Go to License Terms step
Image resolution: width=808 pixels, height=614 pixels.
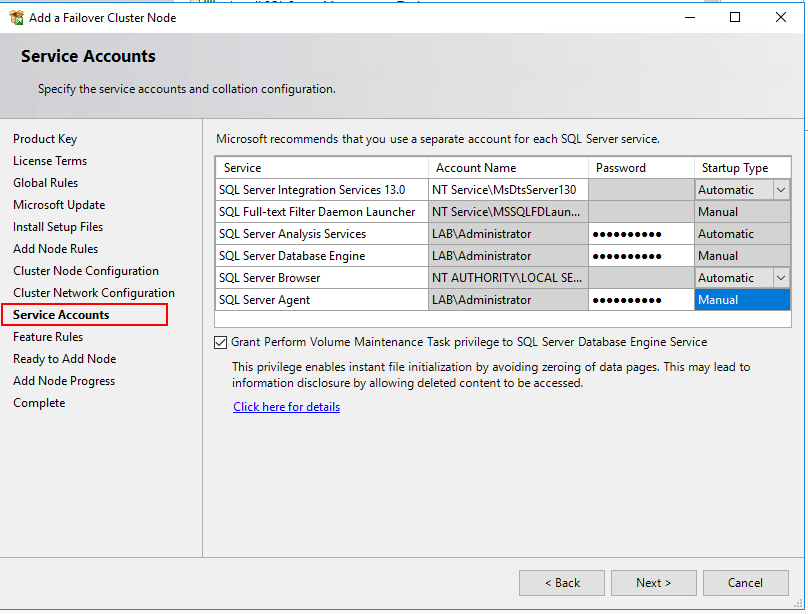point(50,161)
